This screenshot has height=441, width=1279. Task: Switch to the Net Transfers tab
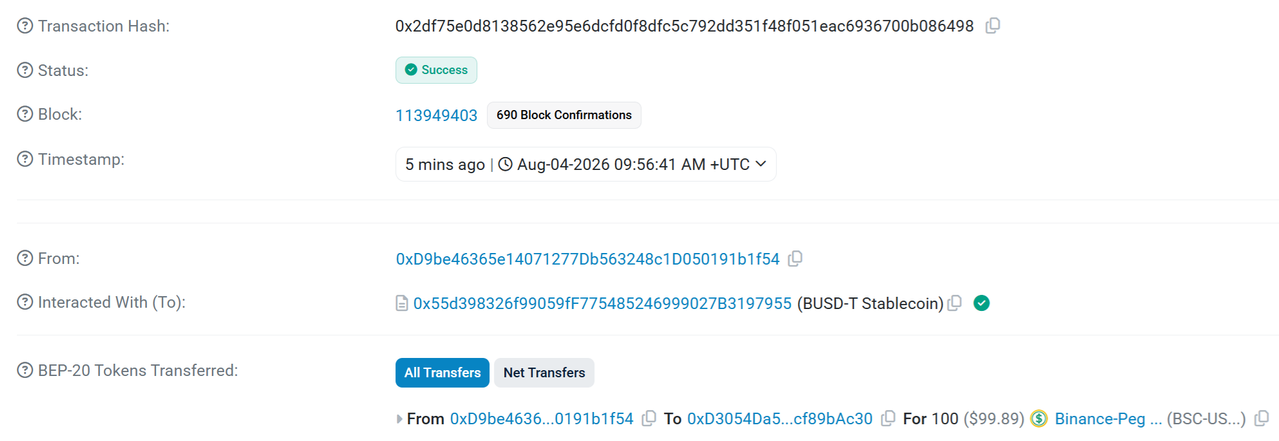(x=544, y=373)
